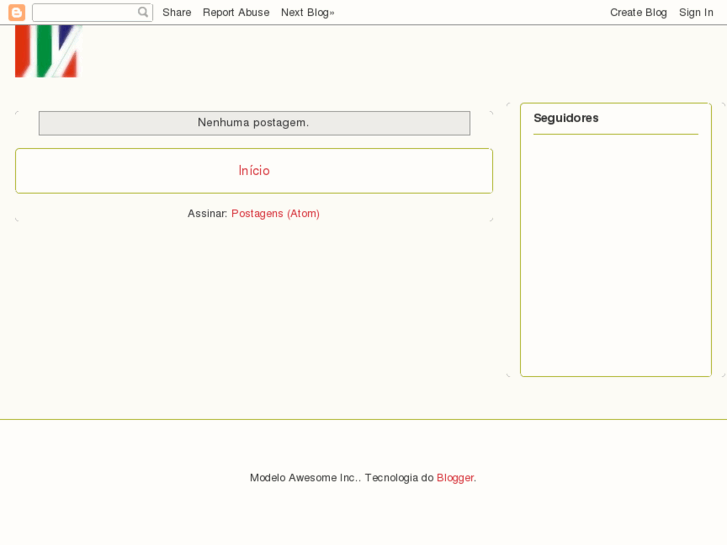Open the Blogger link in footer
Image resolution: width=727 pixels, height=545 pixels.
(455, 478)
